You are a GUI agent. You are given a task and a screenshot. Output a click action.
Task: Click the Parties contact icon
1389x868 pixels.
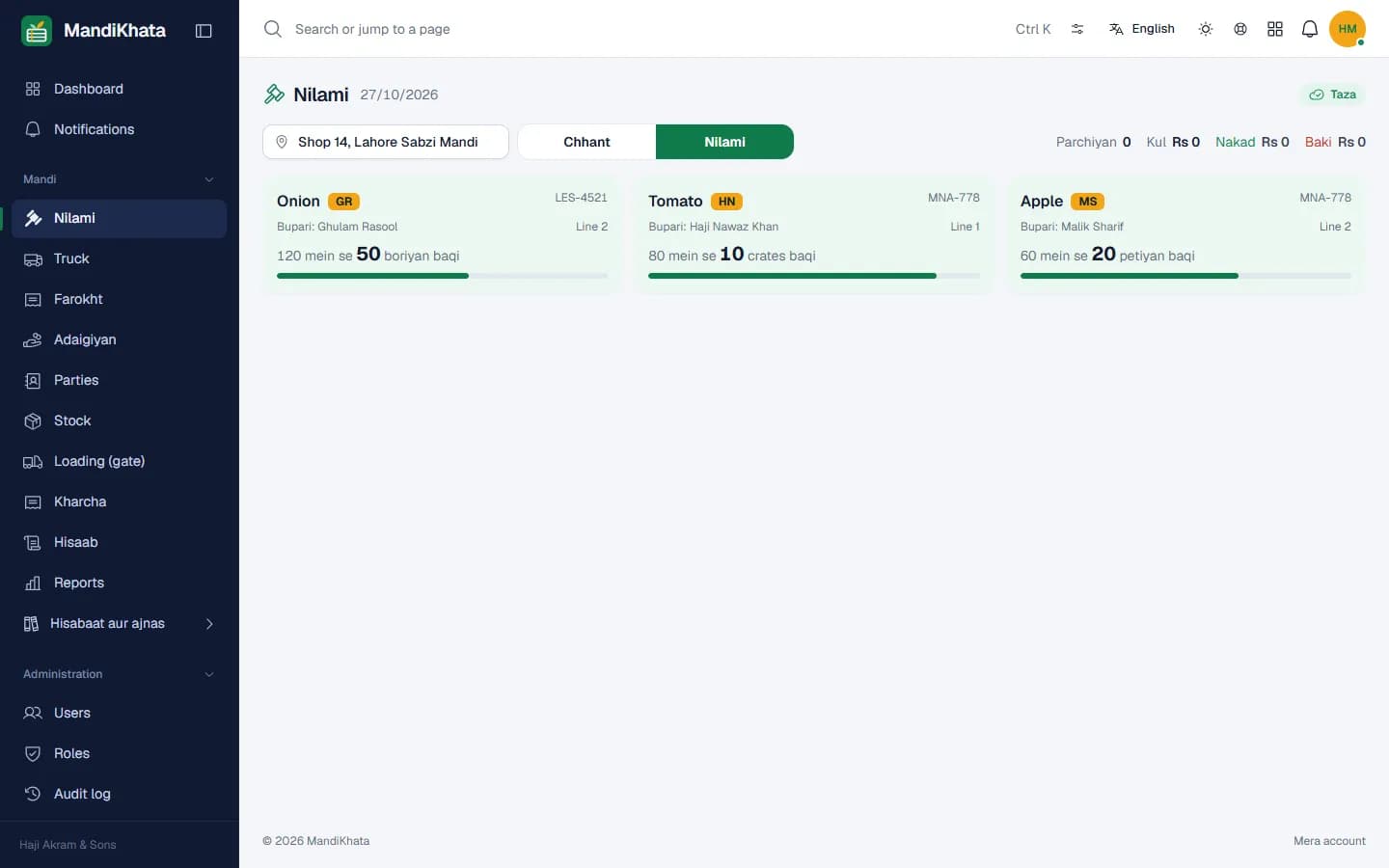point(33,380)
